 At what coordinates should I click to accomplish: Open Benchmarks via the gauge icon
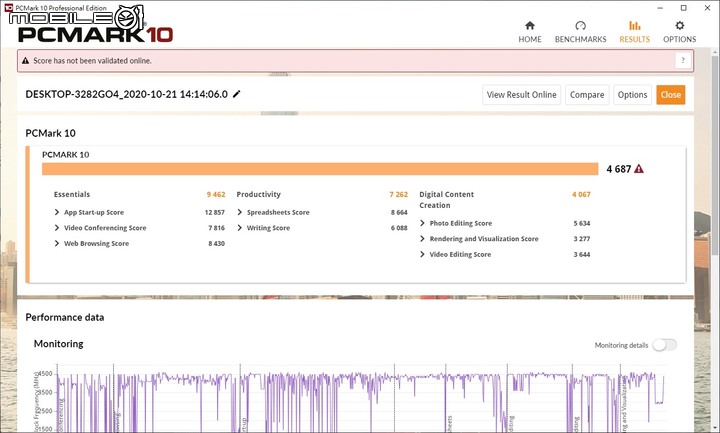(x=580, y=25)
